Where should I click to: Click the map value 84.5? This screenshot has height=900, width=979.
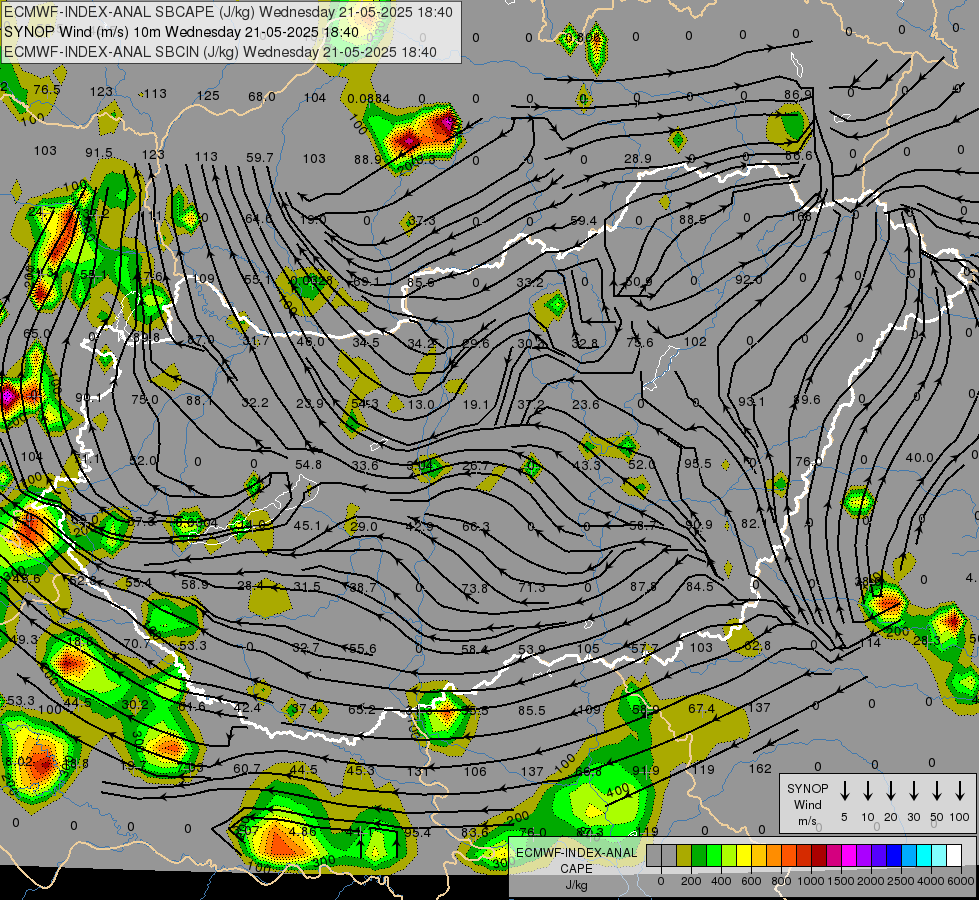(699, 586)
